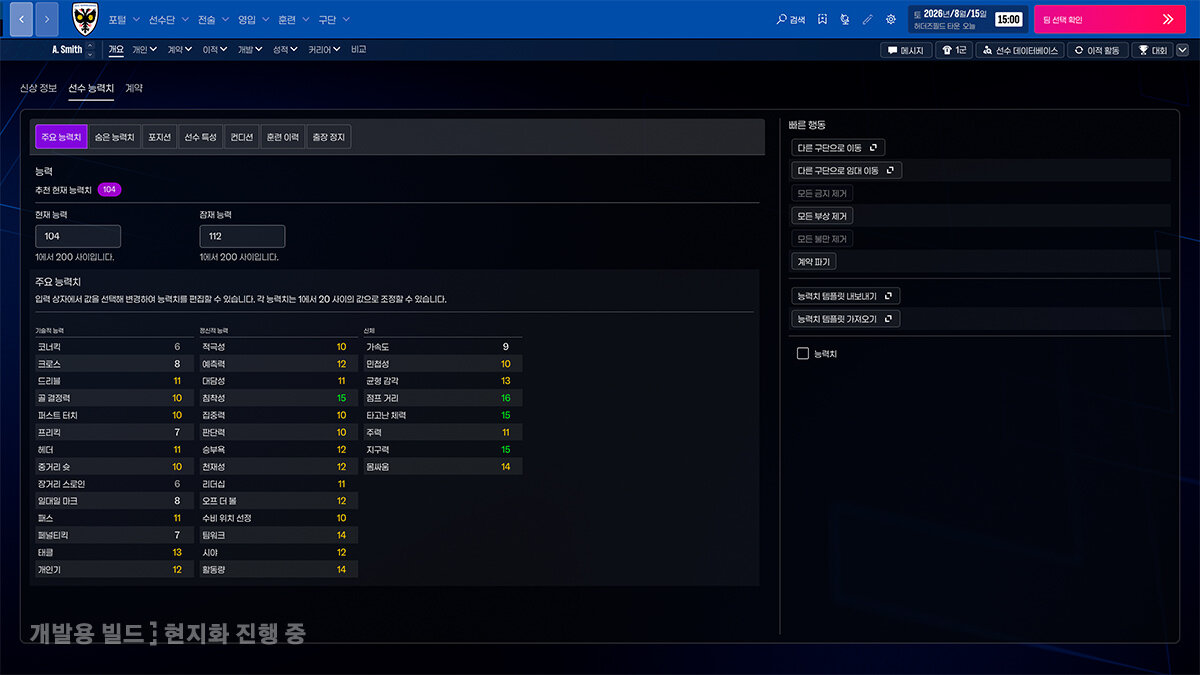Screen dimensions: 1200x675
Task: Open the club crest badge
Action: pos(86,18)
